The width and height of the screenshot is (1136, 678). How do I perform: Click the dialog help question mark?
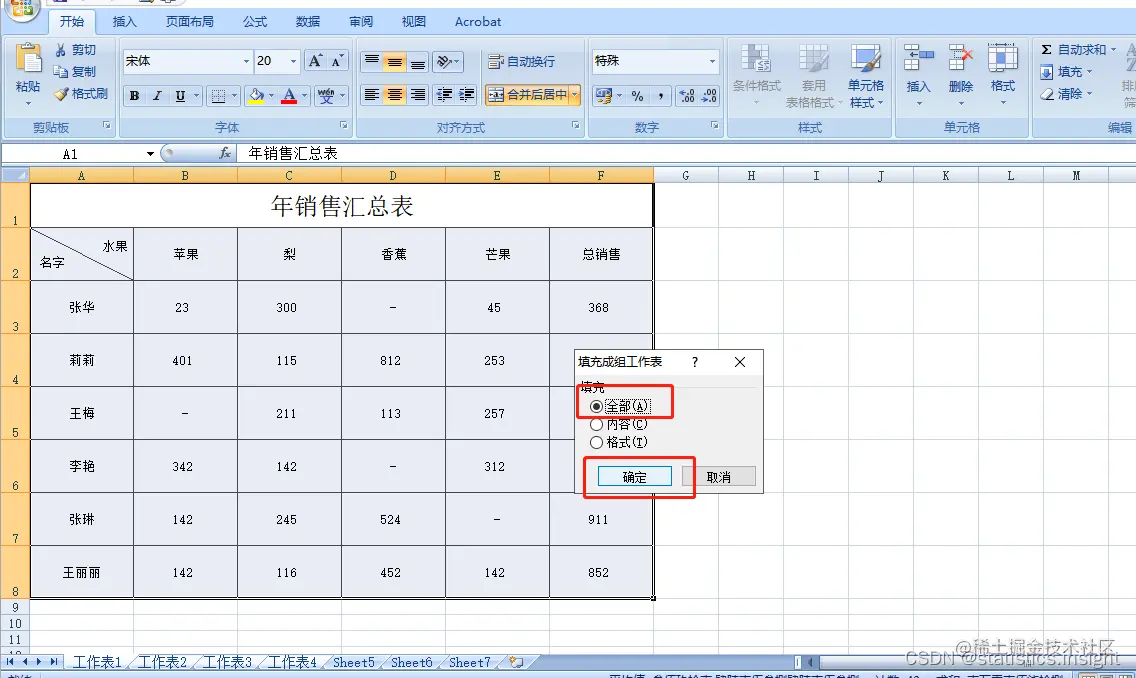[695, 361]
